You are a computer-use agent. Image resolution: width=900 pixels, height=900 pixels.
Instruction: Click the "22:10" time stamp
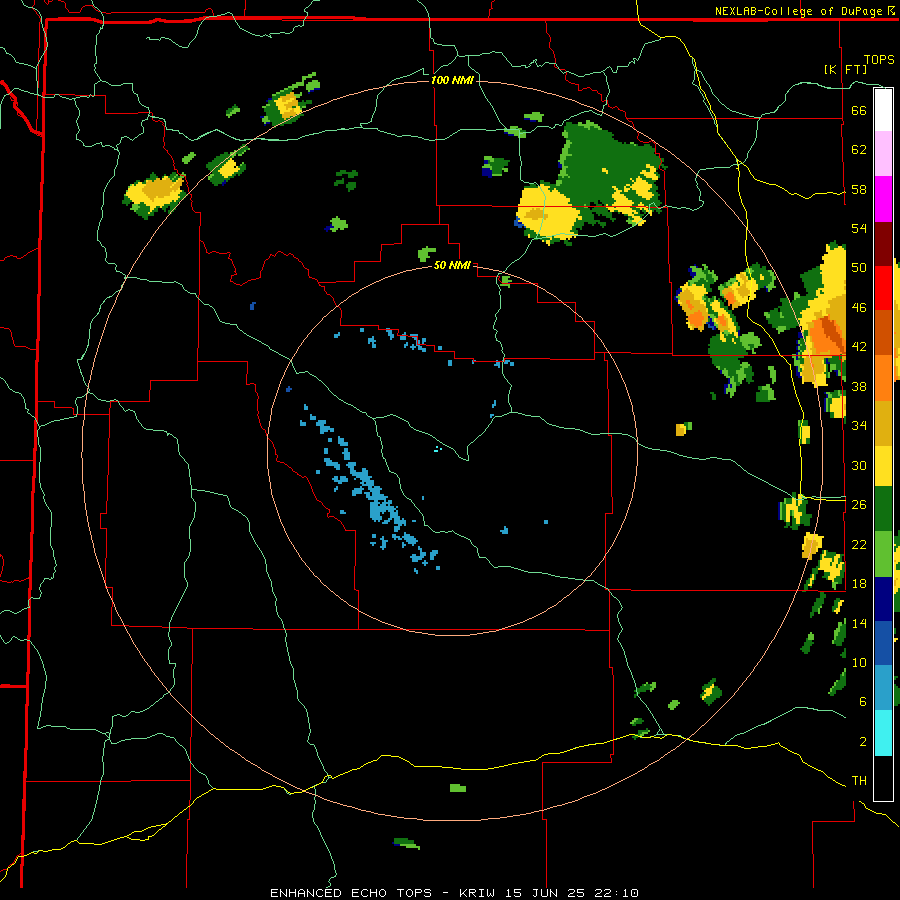617,893
